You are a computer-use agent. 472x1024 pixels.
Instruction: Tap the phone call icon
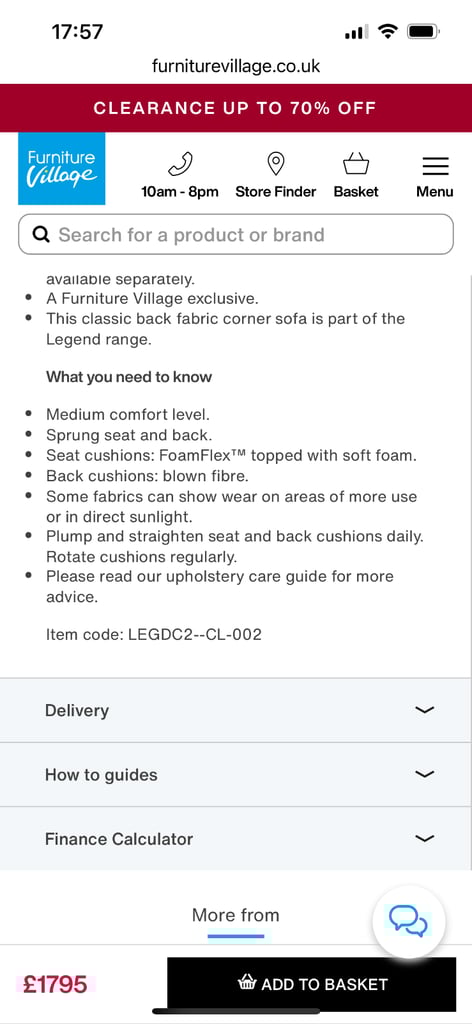pyautogui.click(x=180, y=164)
